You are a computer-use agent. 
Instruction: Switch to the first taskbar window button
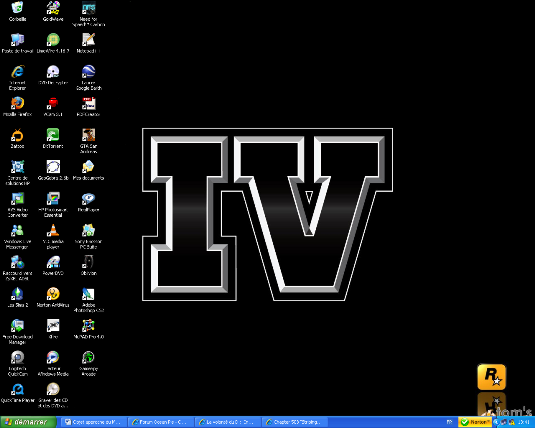(95, 422)
